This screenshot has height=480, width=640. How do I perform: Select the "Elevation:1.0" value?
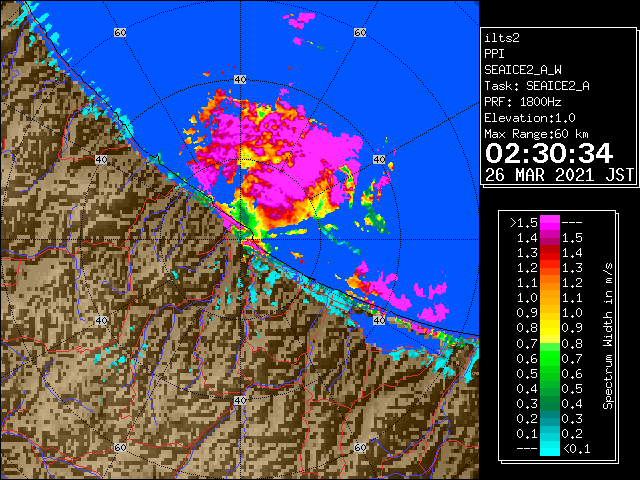coord(530,118)
